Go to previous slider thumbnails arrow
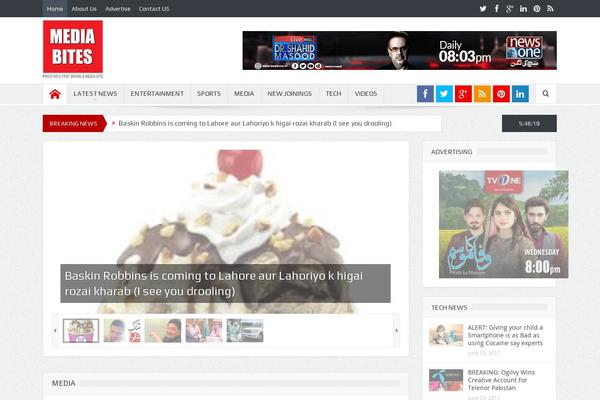 tap(55, 330)
